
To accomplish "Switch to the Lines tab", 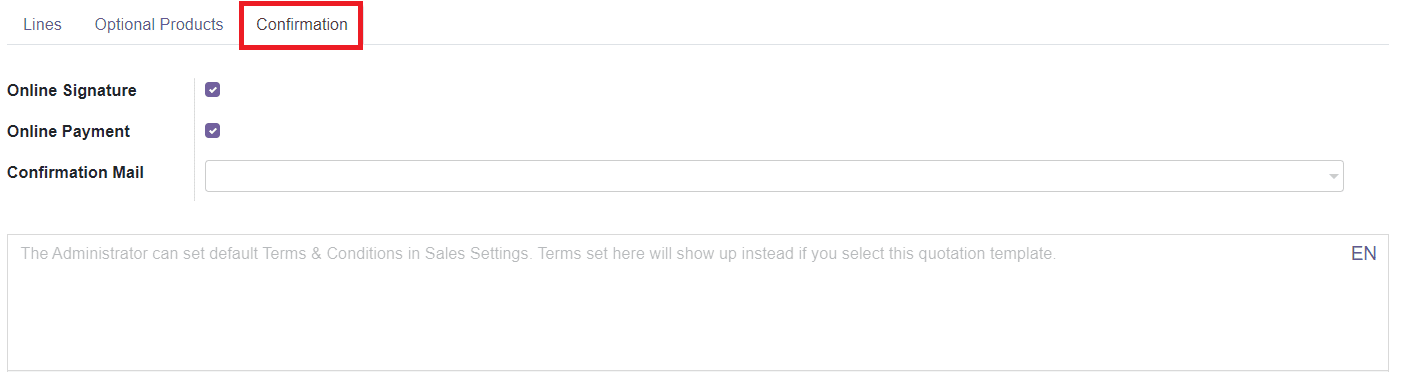I will (x=42, y=25).
